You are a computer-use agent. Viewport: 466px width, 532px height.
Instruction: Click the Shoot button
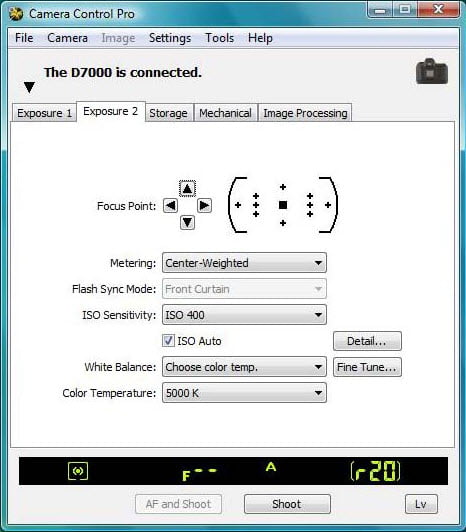(287, 504)
